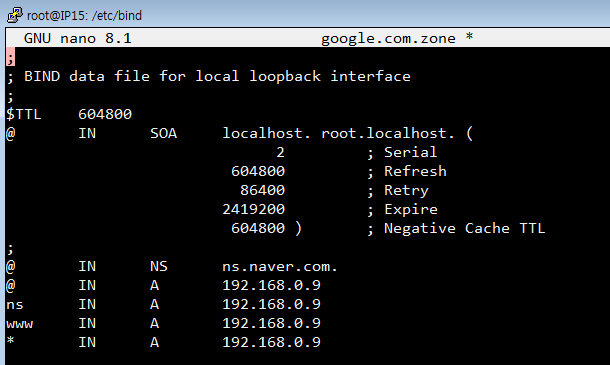Click the '; Refresh' comment

pos(407,172)
